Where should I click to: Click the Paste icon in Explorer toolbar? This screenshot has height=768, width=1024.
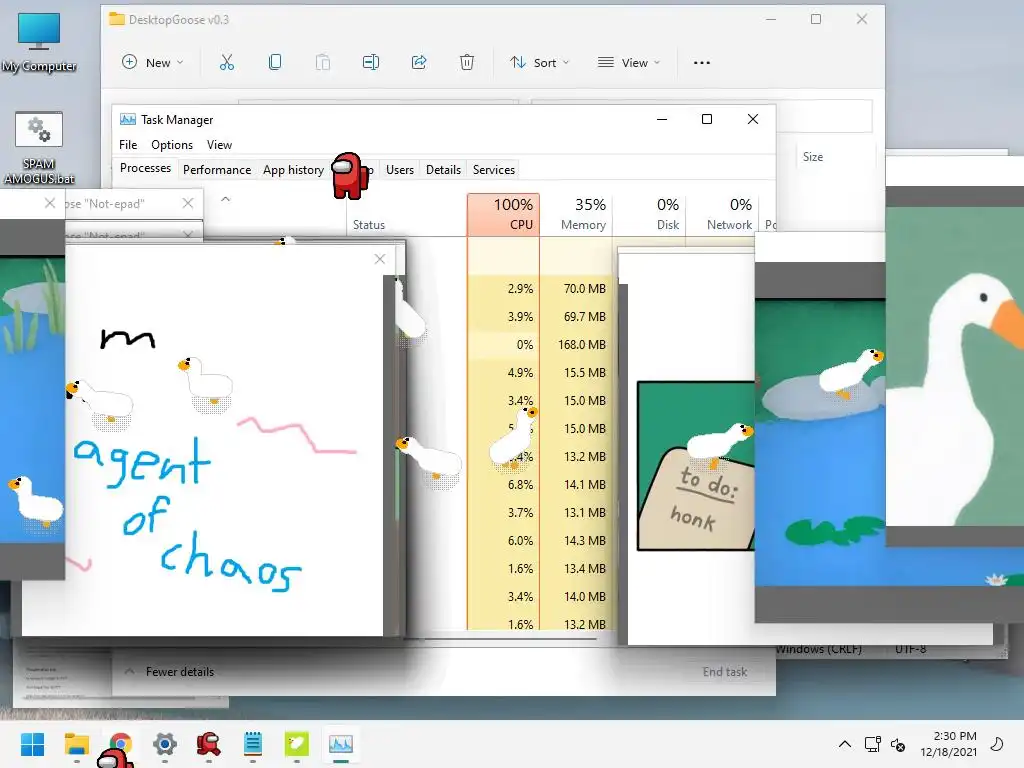pos(323,62)
